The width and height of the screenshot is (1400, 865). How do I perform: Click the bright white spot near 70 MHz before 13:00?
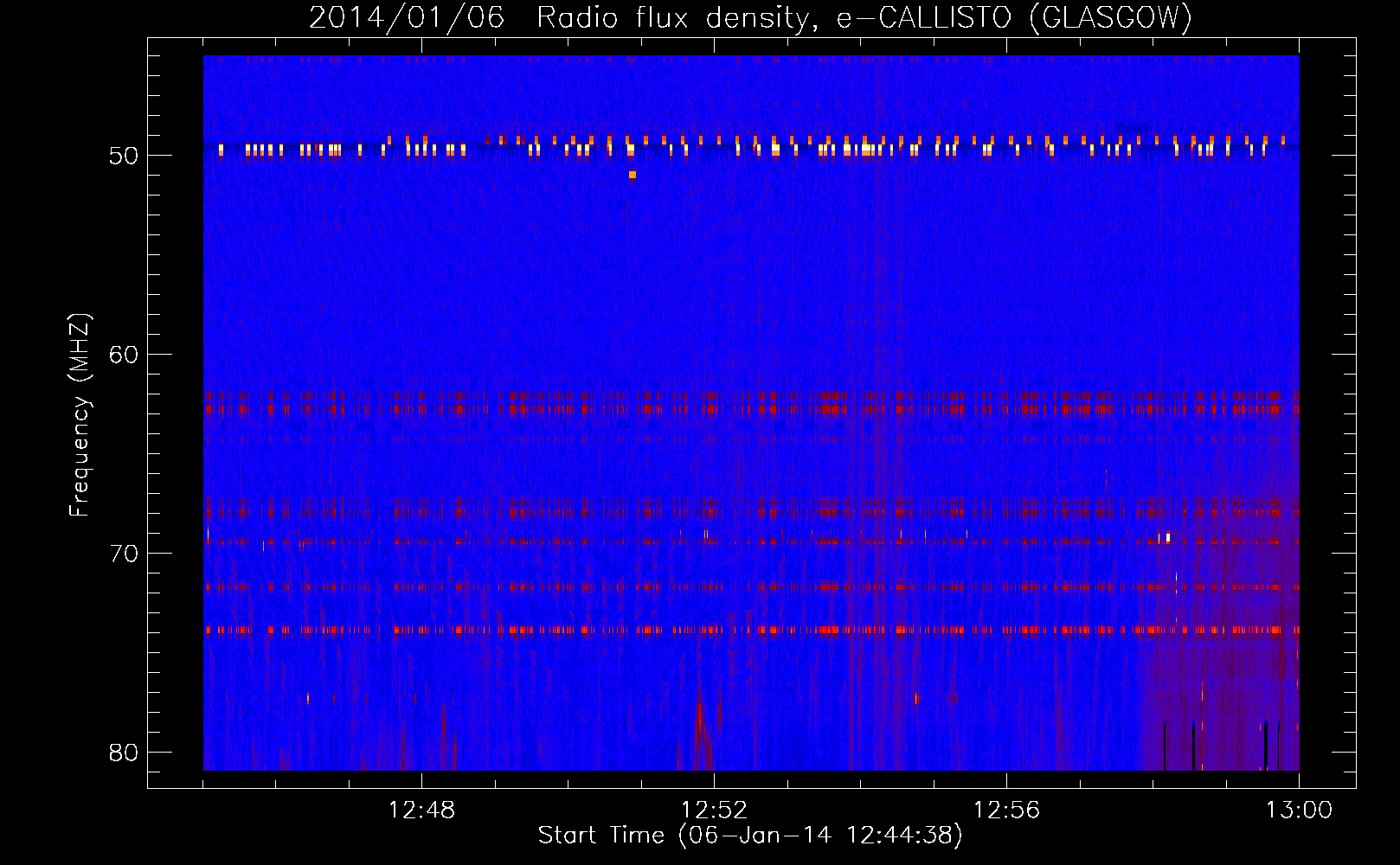(x=1167, y=537)
